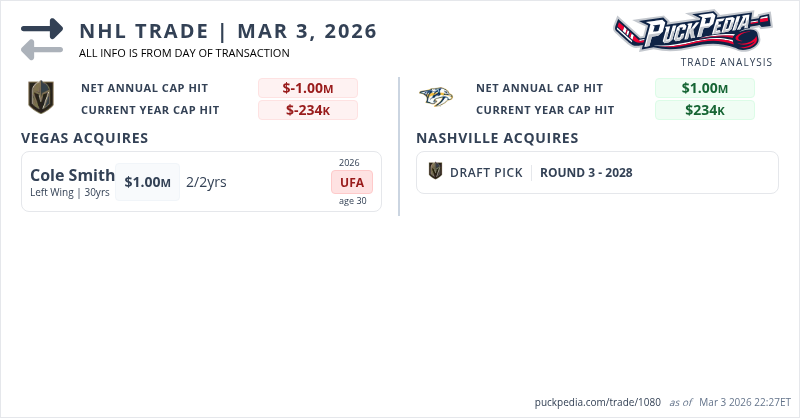This screenshot has width=800, height=418.
Task: Click the $1.00M cap hit box
Action: [x=147, y=182]
